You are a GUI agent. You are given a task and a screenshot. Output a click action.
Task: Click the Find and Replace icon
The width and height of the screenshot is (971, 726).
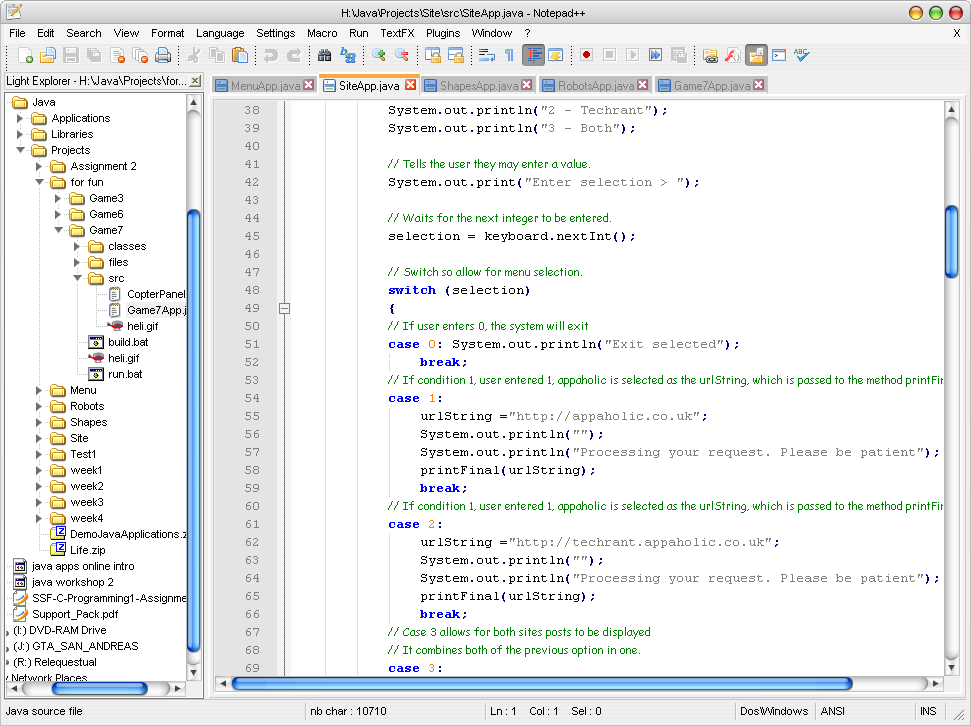coord(347,55)
